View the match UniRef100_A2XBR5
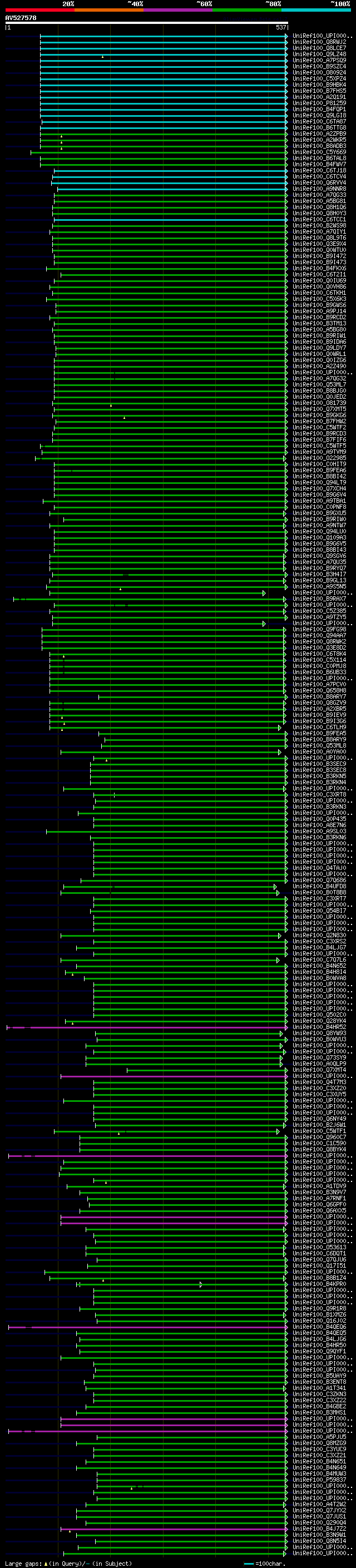 319,709
